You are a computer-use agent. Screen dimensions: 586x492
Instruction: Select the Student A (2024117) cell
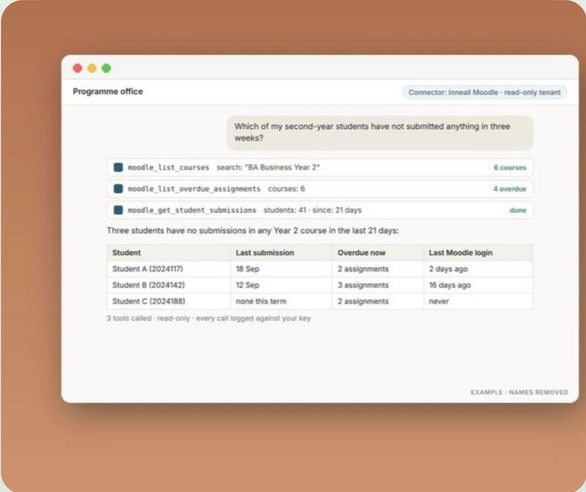coord(168,269)
